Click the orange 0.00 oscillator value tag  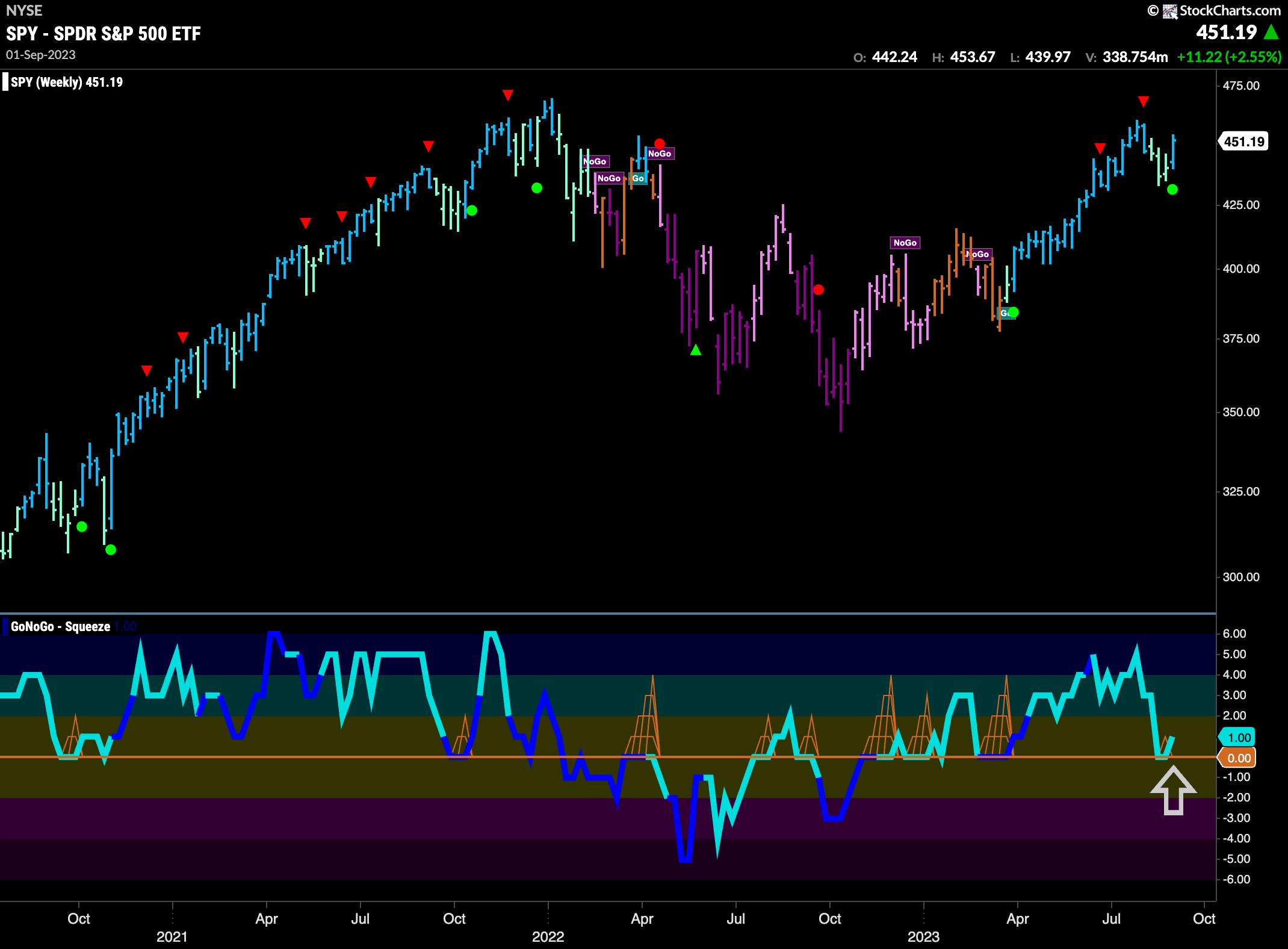tap(1237, 758)
